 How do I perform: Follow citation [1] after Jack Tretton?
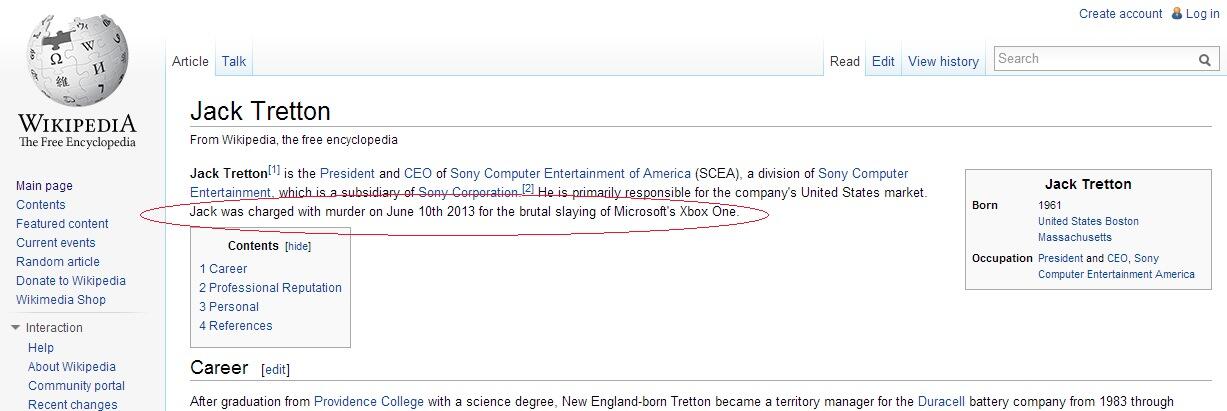point(274,170)
